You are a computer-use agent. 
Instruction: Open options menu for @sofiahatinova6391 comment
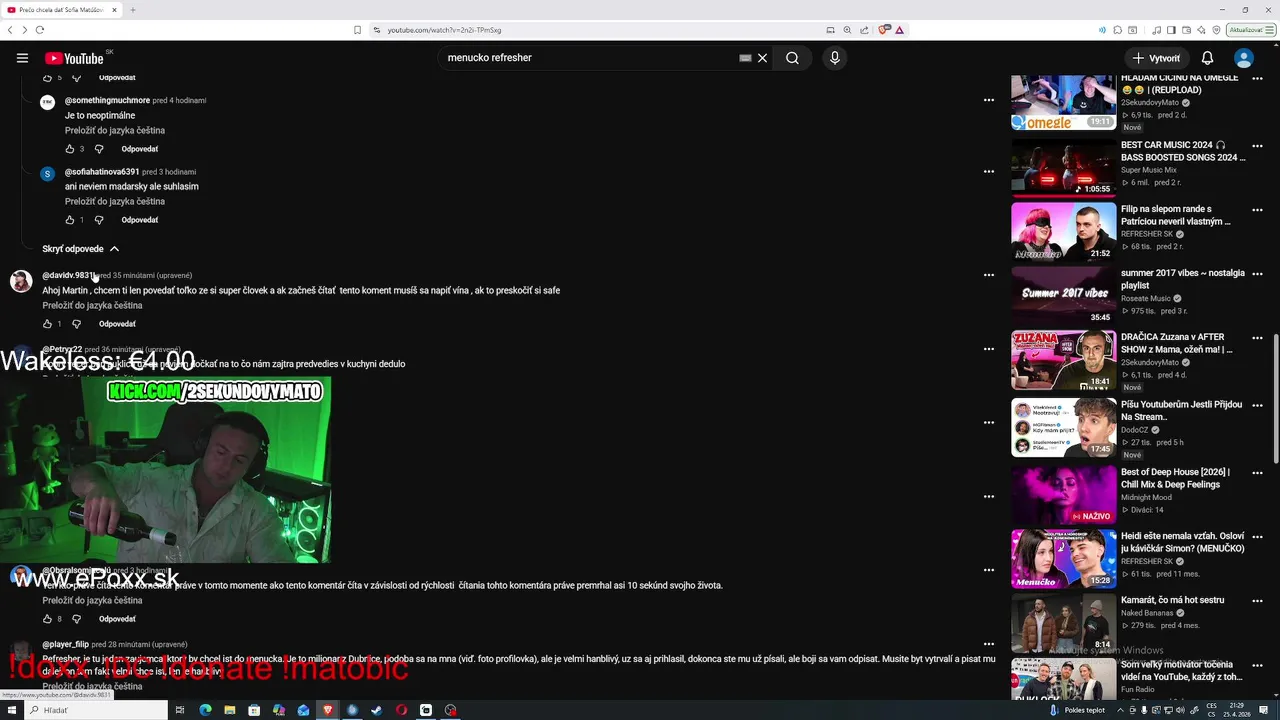[x=988, y=172]
